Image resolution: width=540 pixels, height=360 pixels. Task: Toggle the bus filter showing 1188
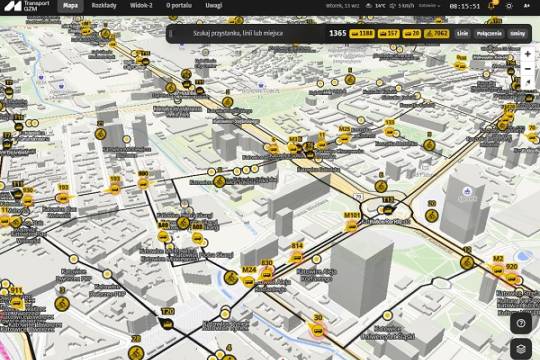click(362, 34)
